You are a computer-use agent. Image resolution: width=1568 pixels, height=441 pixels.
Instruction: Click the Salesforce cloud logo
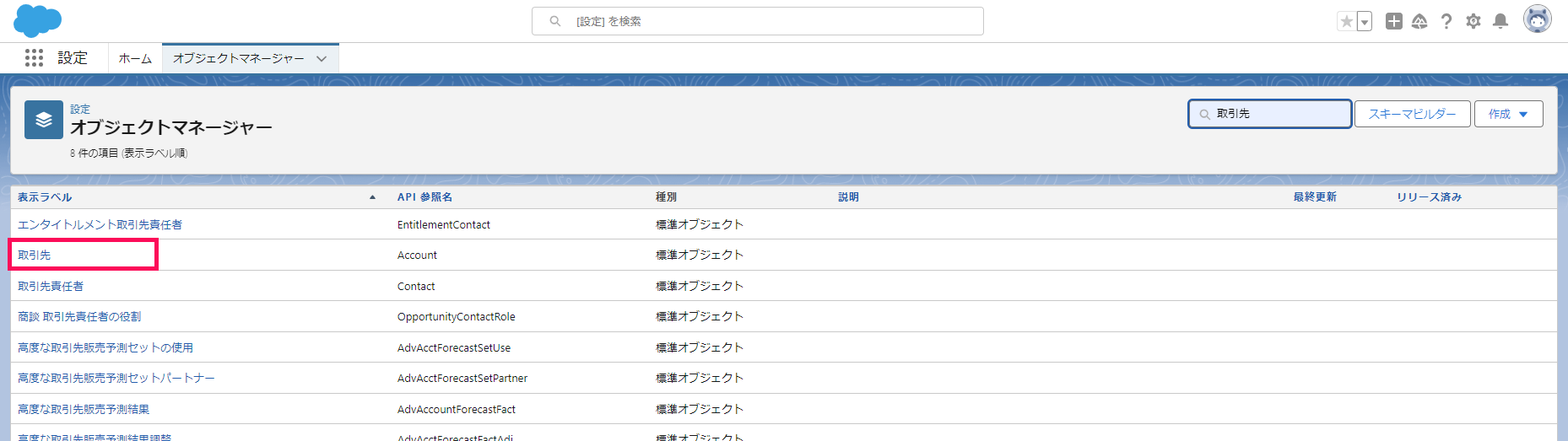[x=38, y=20]
